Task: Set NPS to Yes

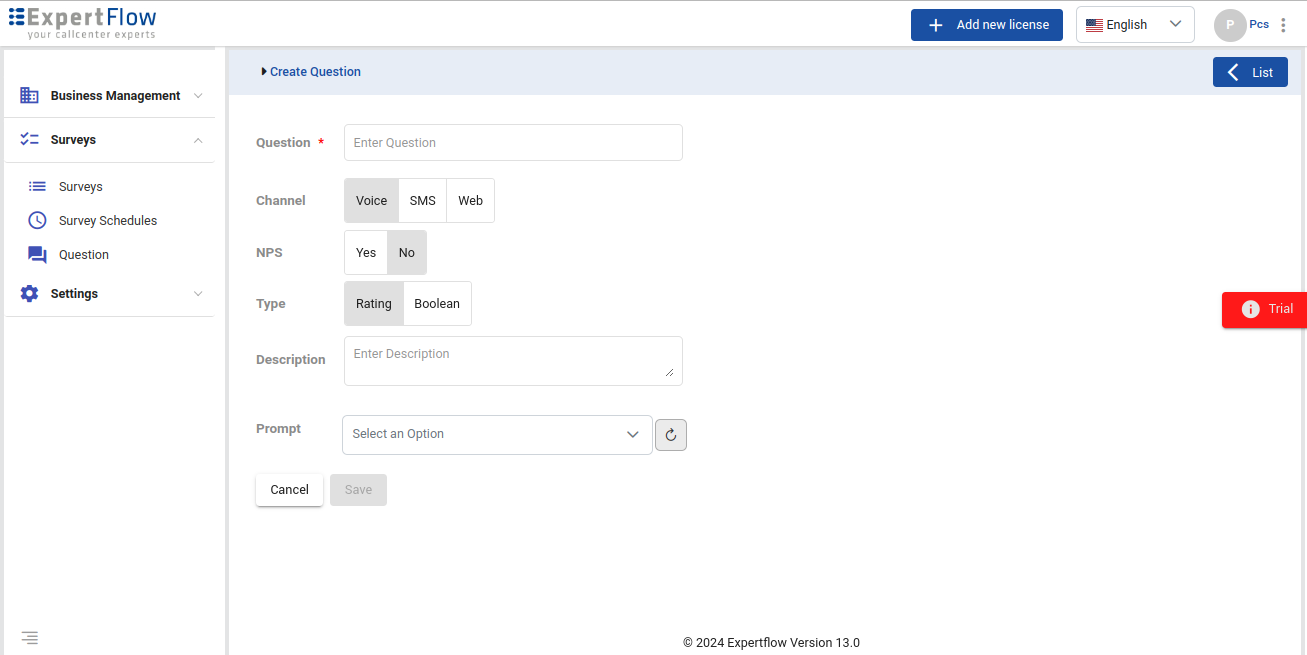Action: pos(366,253)
